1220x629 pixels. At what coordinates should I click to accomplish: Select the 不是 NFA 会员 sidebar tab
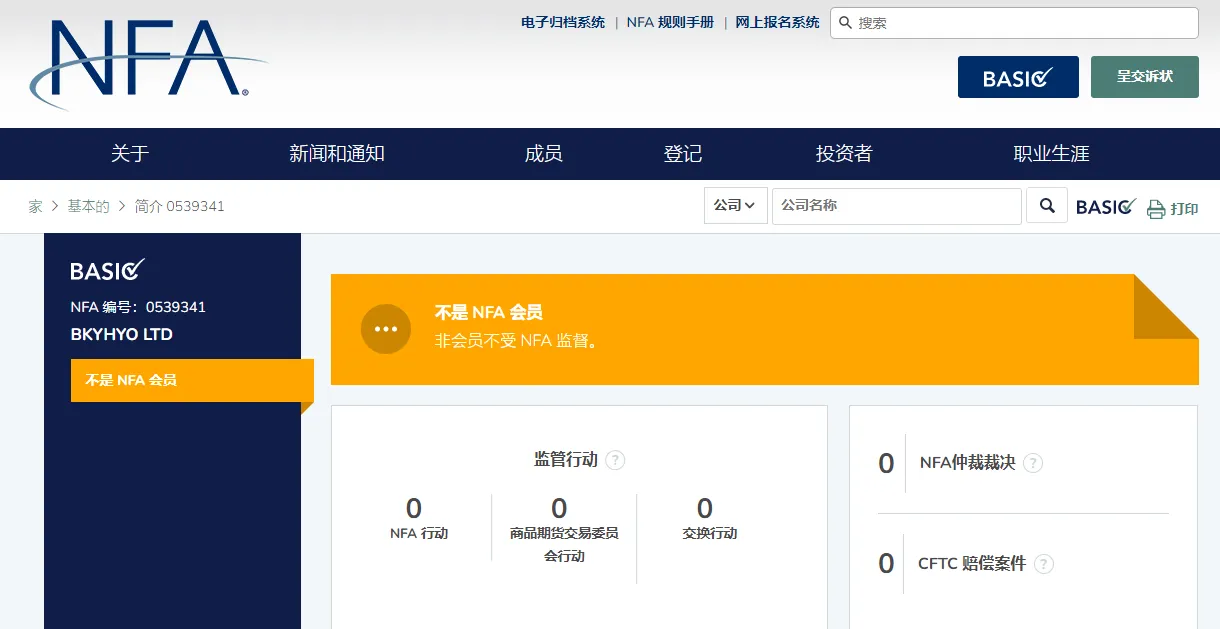[192, 380]
